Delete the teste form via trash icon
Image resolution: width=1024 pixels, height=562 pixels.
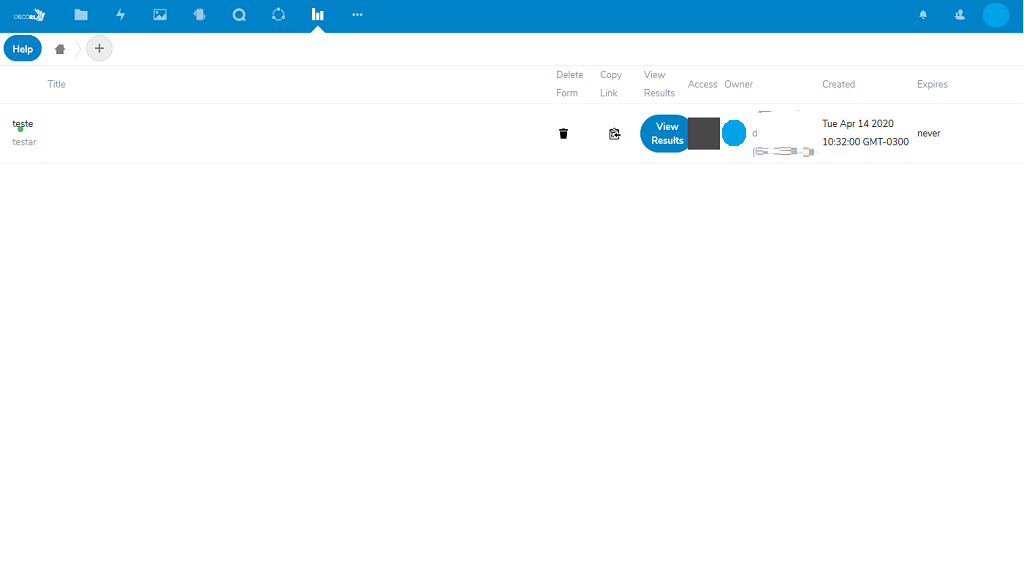[564, 133]
